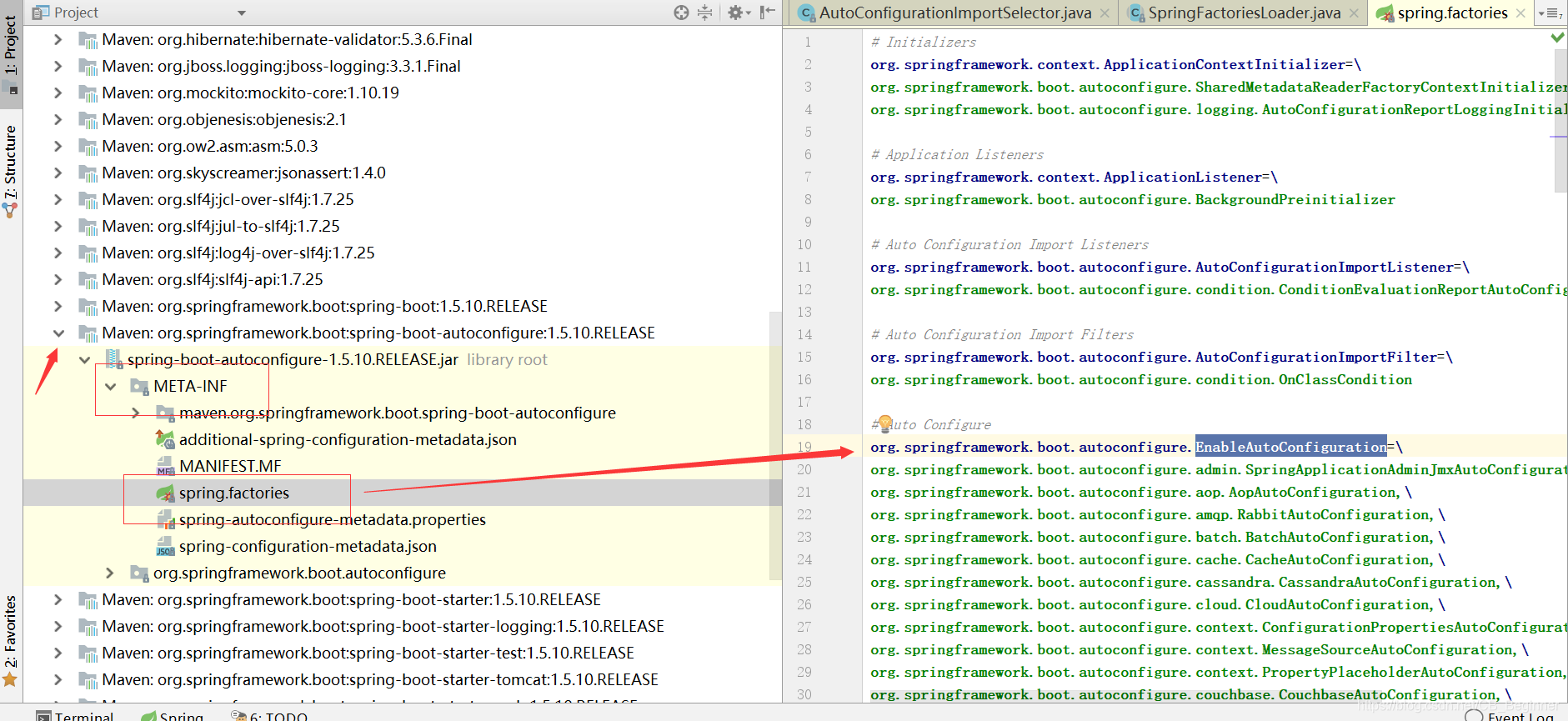Click the OnClassCondition line
The width and height of the screenshot is (1568, 721).
1141,379
